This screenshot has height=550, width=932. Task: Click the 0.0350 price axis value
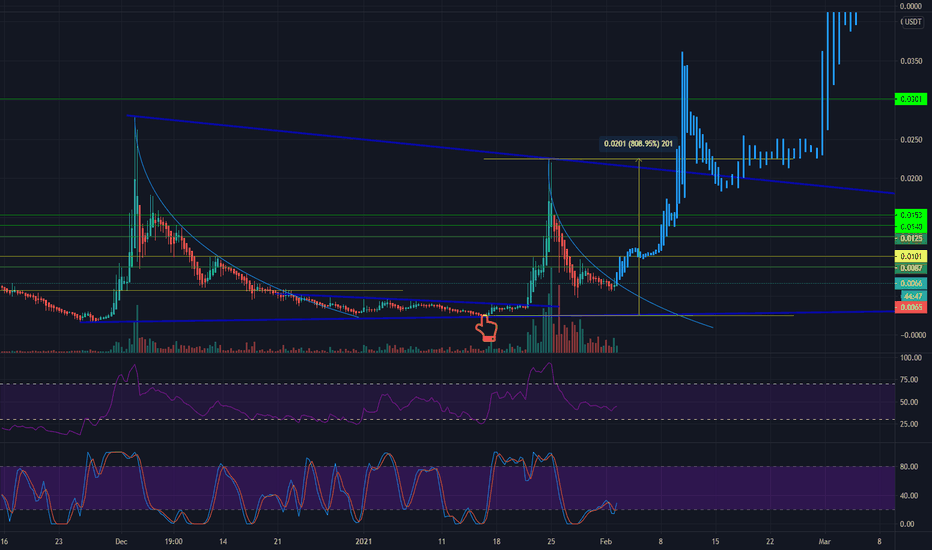click(911, 61)
